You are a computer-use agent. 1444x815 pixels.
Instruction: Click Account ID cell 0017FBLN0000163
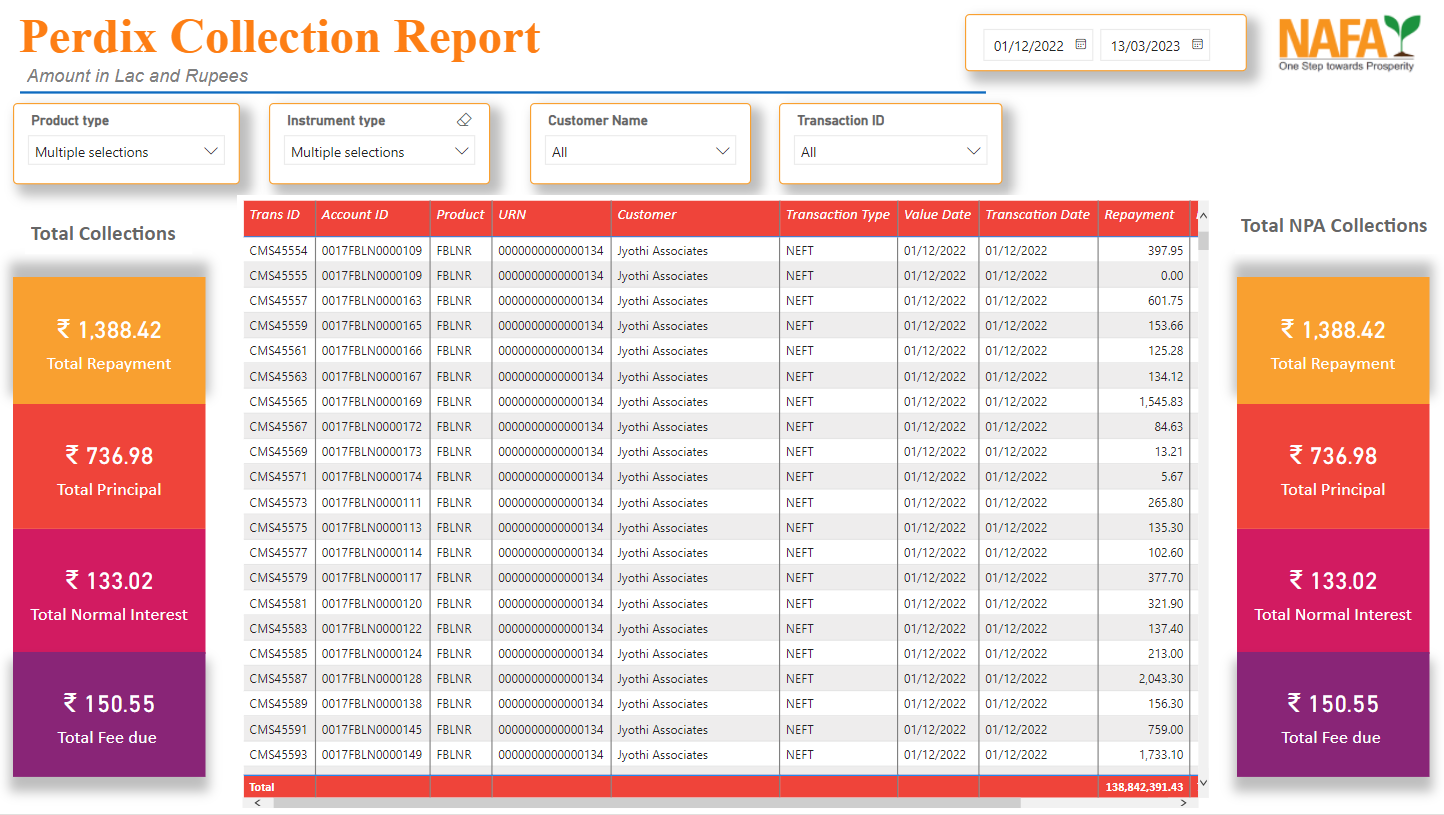pyautogui.click(x=372, y=301)
